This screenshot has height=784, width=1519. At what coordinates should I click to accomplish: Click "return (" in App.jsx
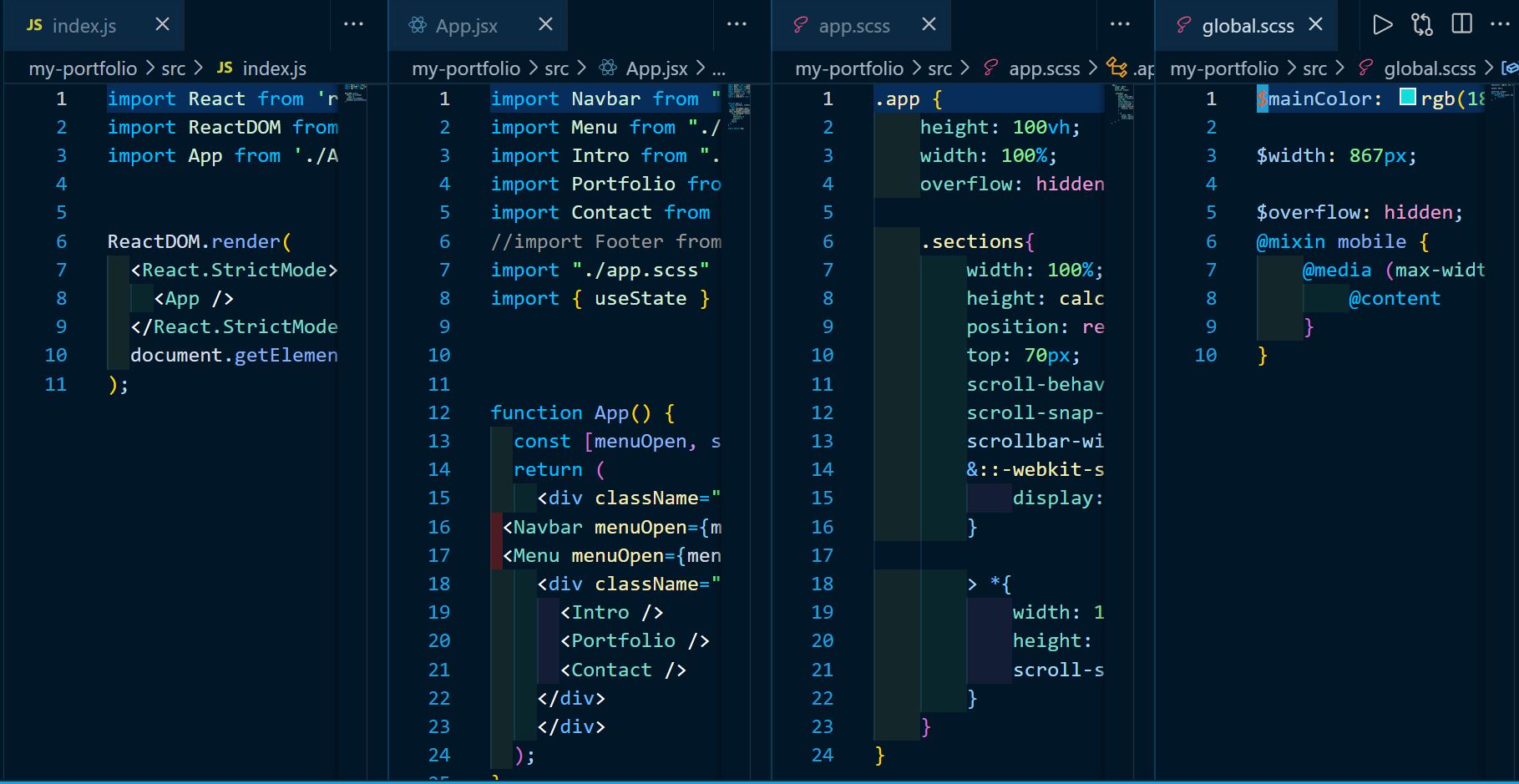(559, 469)
